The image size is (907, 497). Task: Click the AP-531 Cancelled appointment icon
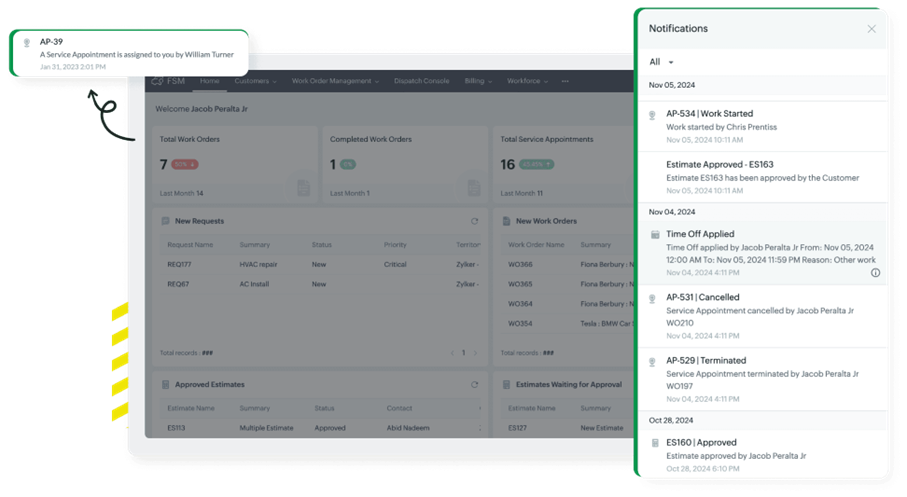654,298
